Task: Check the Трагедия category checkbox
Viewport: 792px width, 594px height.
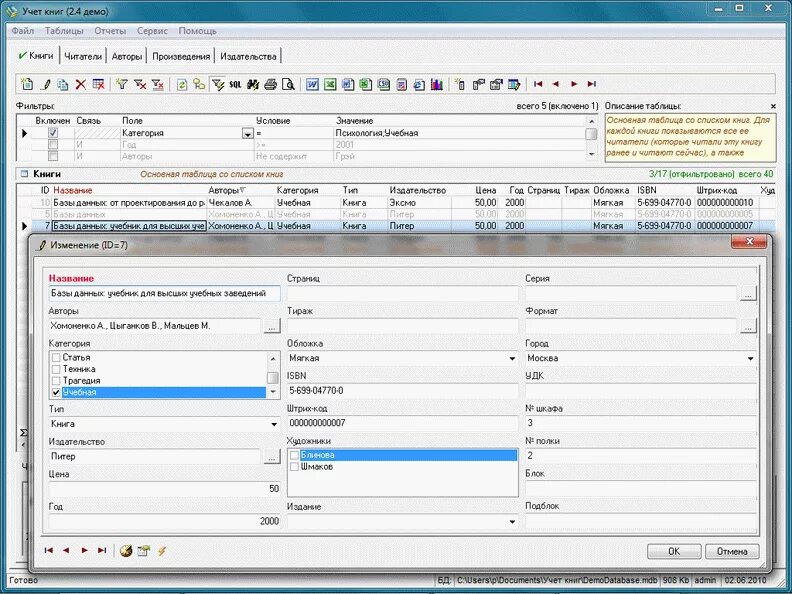Action: click(56, 381)
